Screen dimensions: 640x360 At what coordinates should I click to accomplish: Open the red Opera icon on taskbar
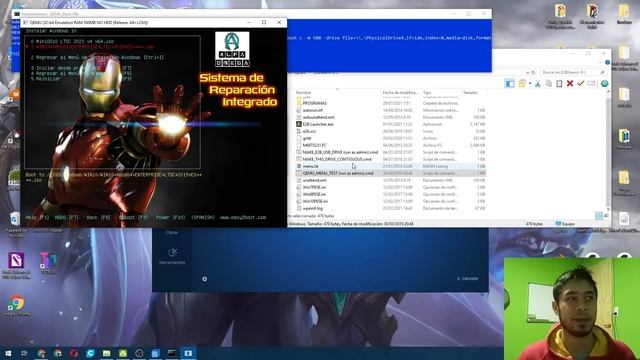tap(74, 353)
